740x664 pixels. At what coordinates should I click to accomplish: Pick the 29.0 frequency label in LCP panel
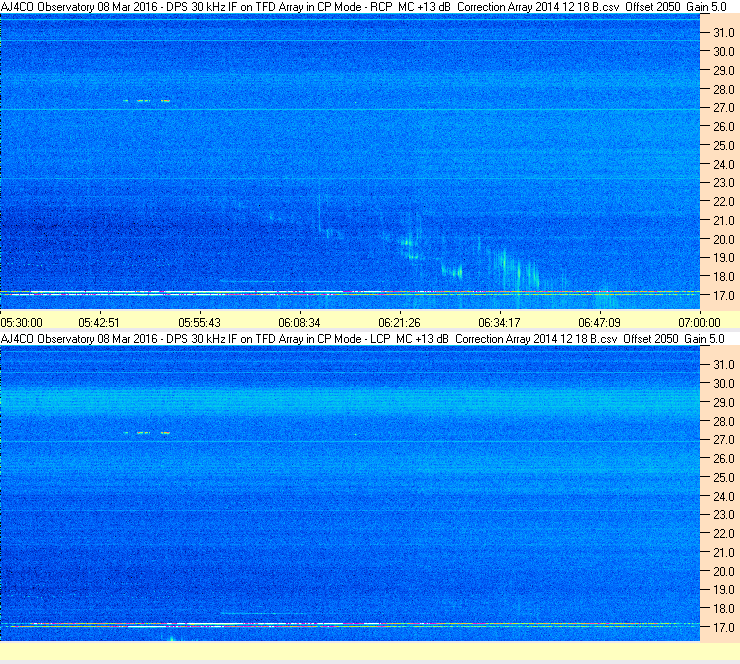(723, 403)
